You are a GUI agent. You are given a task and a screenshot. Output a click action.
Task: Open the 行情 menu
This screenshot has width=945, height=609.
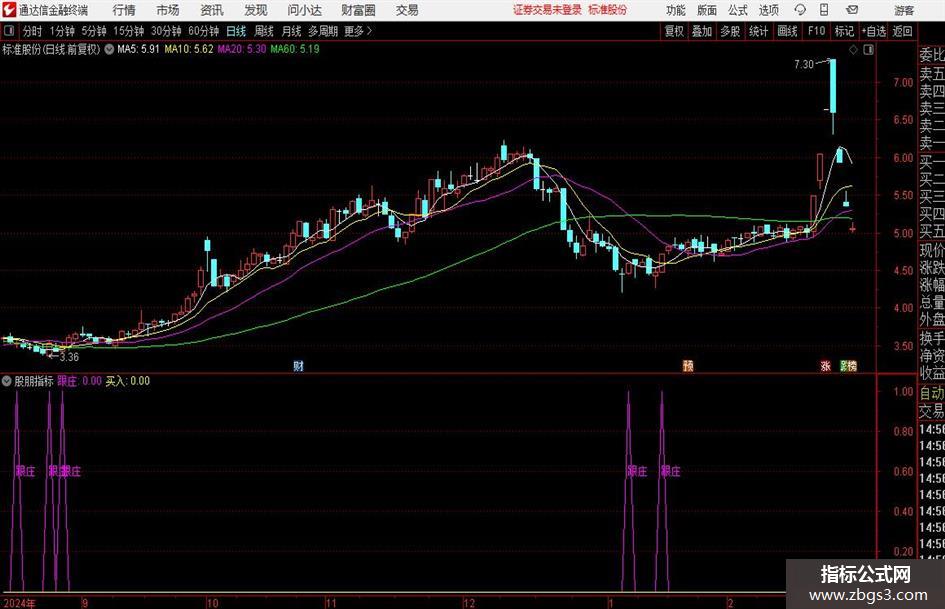pos(124,10)
